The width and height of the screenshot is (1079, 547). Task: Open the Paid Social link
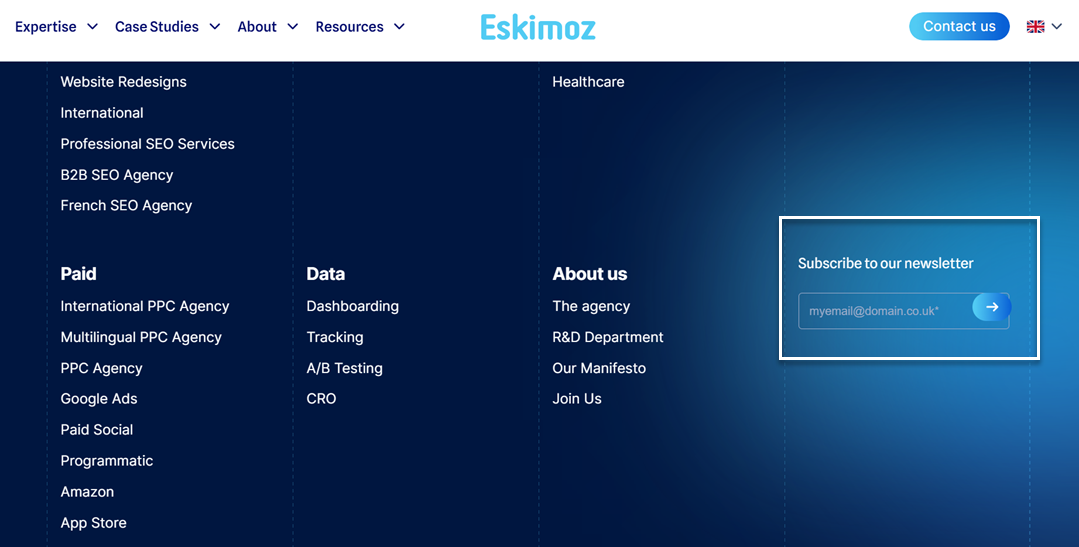tap(96, 430)
